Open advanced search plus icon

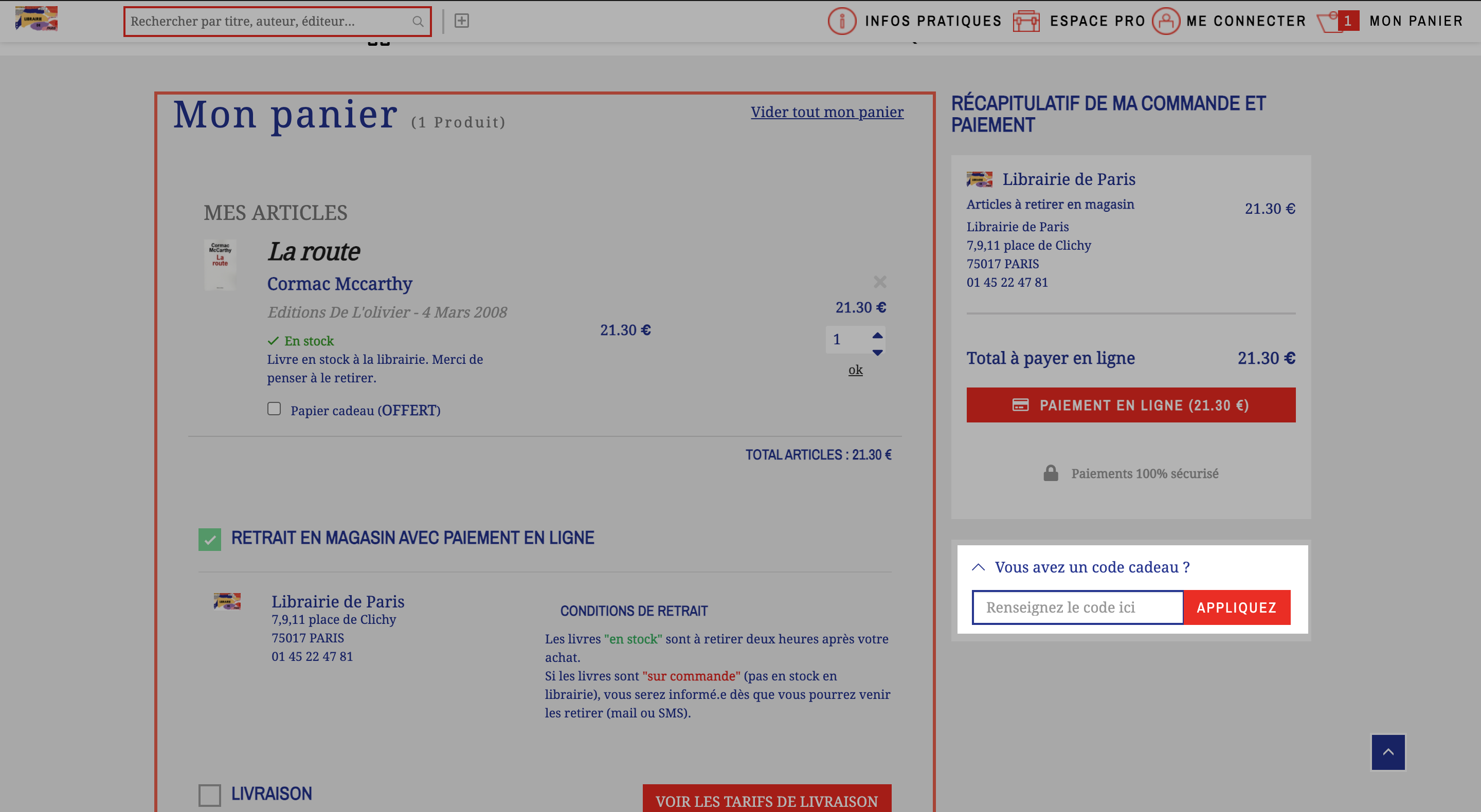(462, 21)
